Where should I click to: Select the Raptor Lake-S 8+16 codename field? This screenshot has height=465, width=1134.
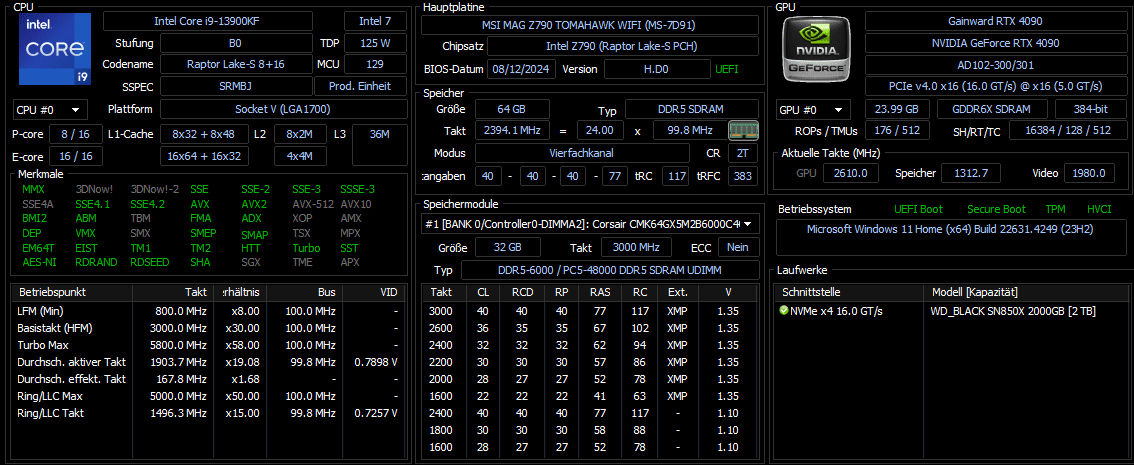(x=236, y=64)
